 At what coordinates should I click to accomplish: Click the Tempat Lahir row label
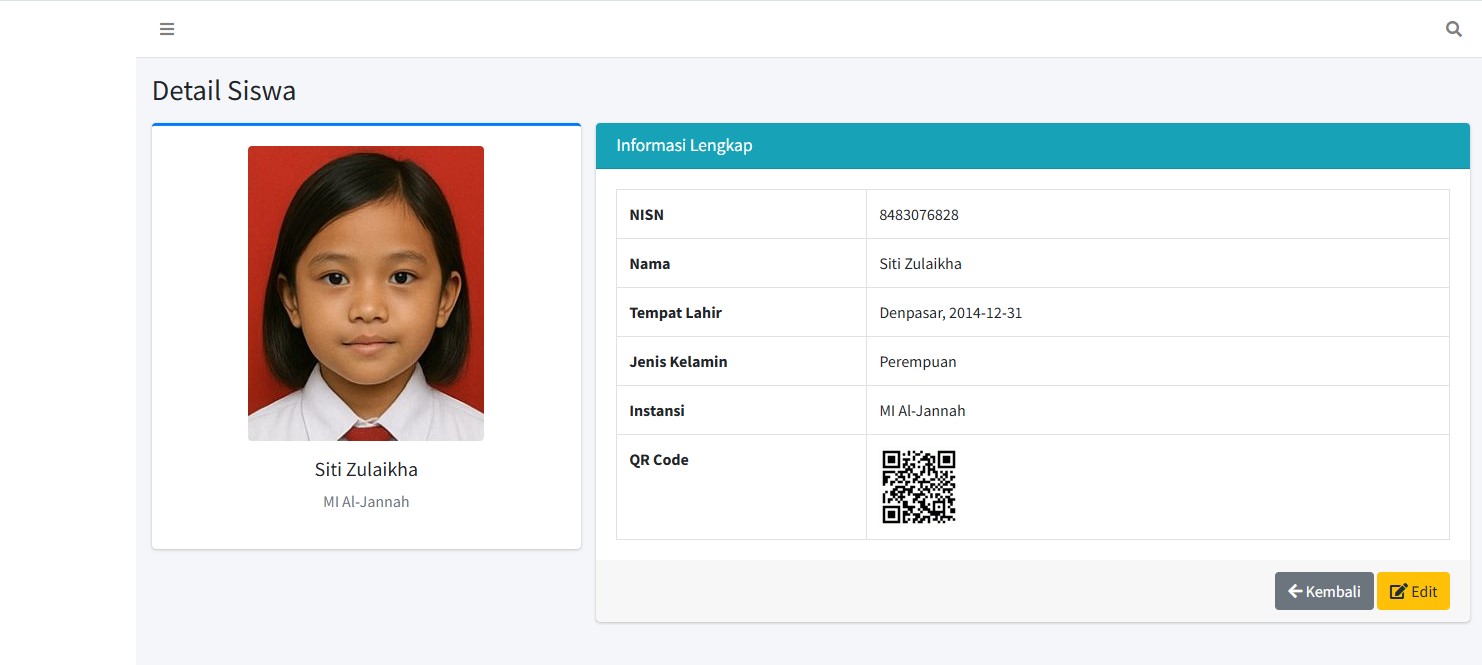click(675, 313)
